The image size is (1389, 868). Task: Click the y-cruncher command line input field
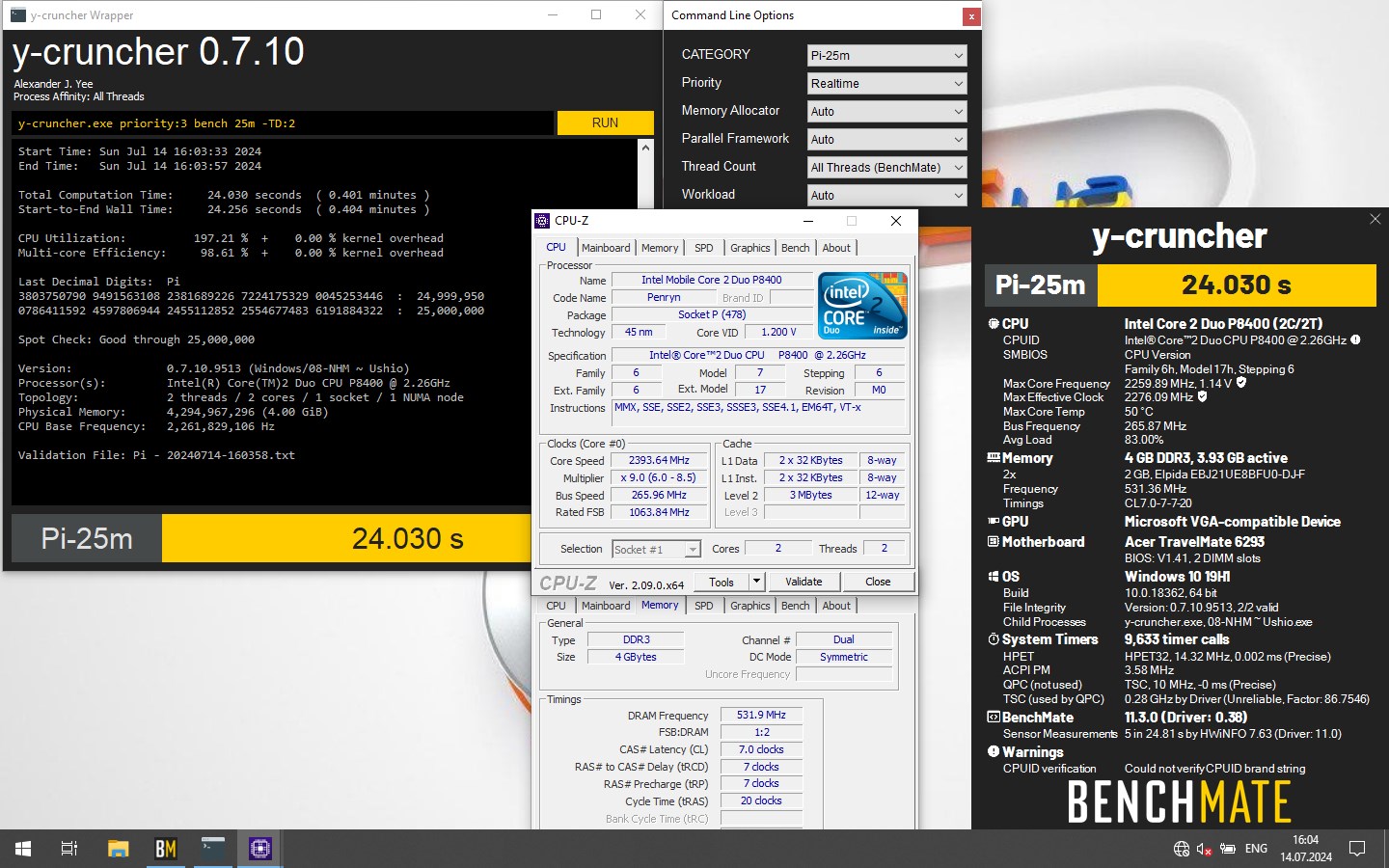[284, 122]
